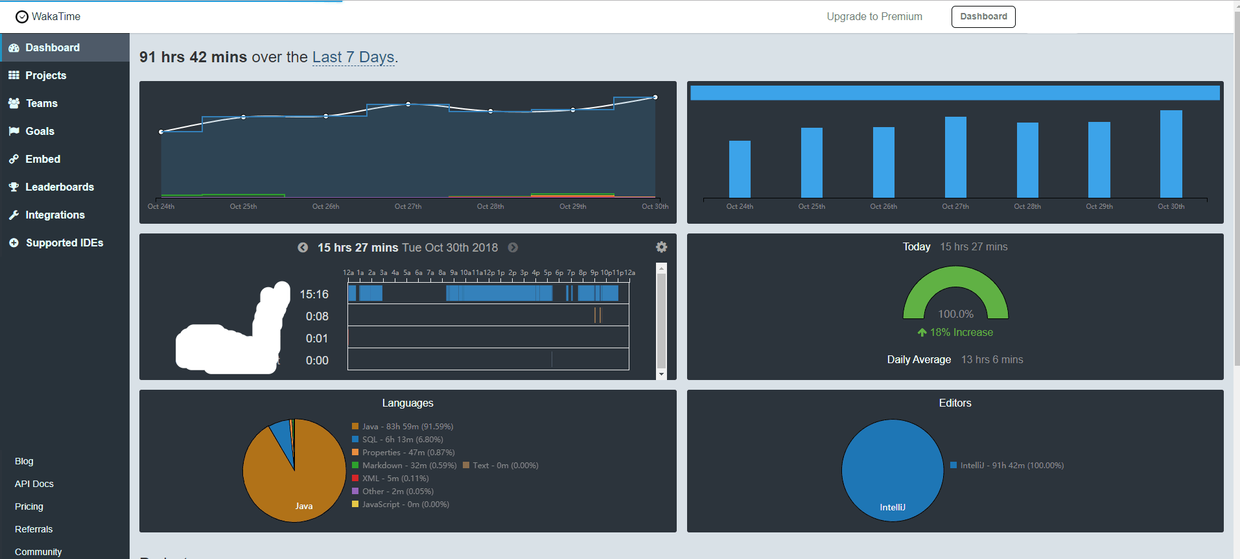Click the Oct 26th bar in bar chart
This screenshot has height=559, width=1240.
coord(883,162)
